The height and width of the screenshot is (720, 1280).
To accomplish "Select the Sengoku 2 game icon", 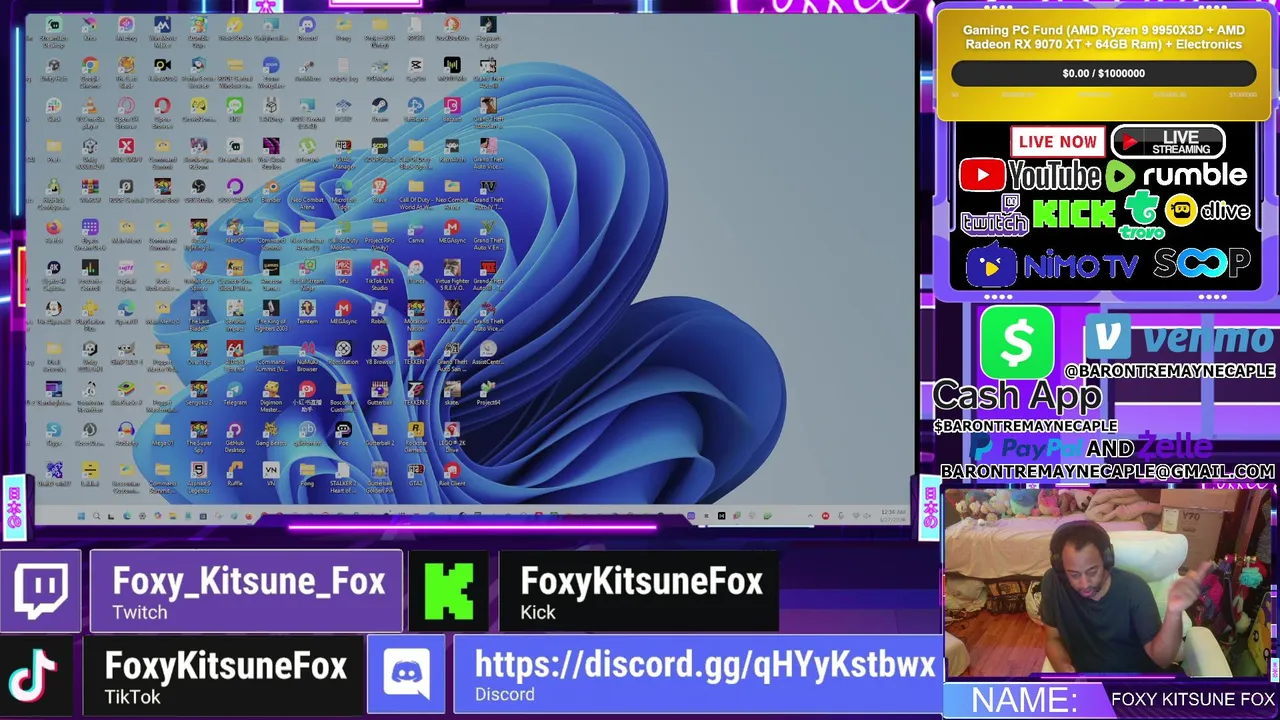I will 198,389.
